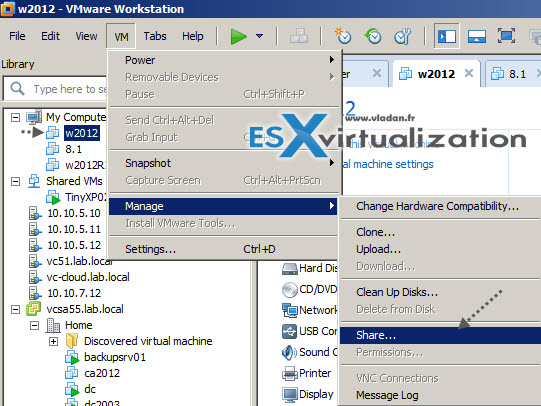Open snapshot manager wrench icon
Screen dimensions: 541x406
coord(402,36)
